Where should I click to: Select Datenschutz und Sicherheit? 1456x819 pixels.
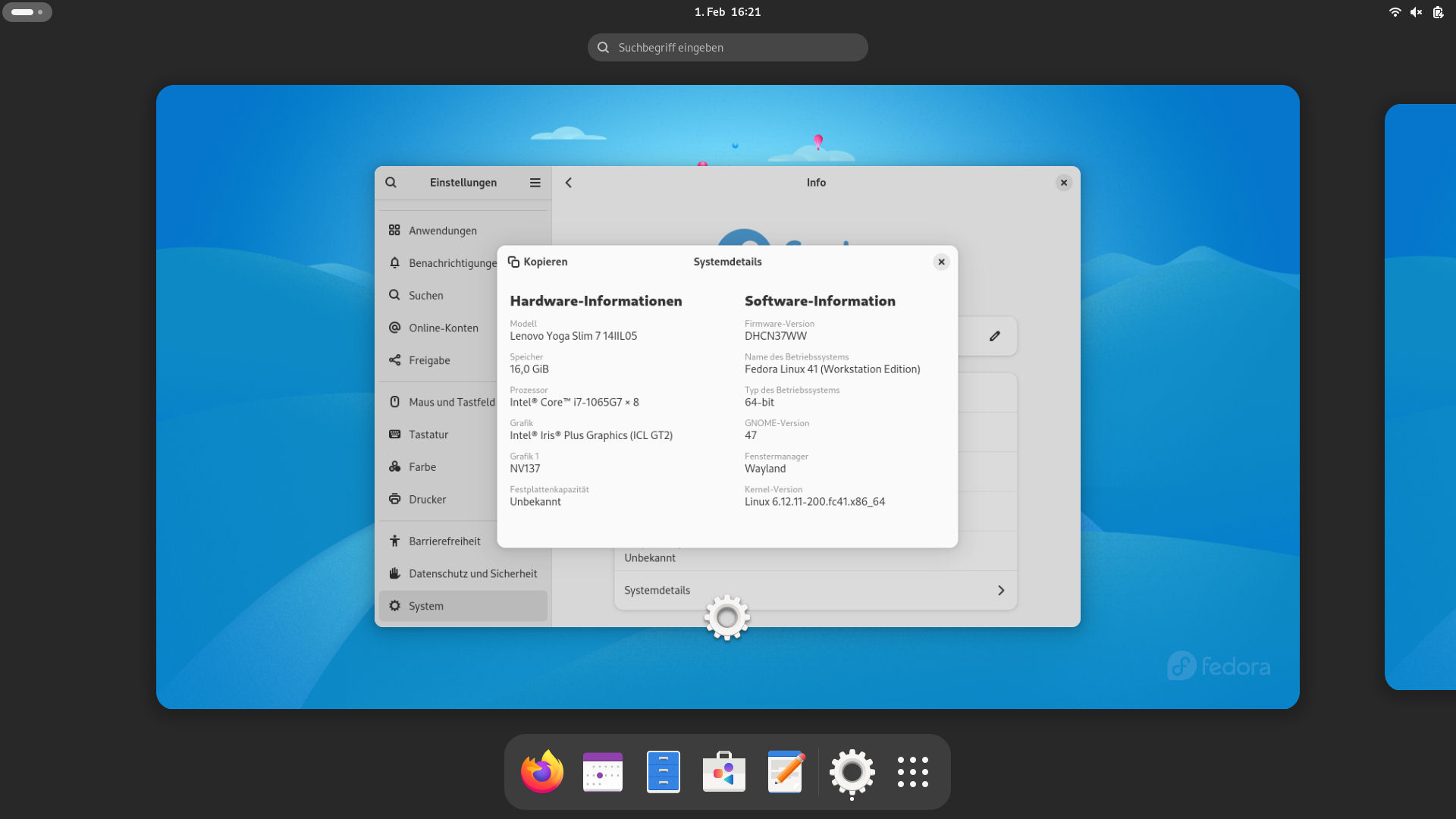[472, 574]
